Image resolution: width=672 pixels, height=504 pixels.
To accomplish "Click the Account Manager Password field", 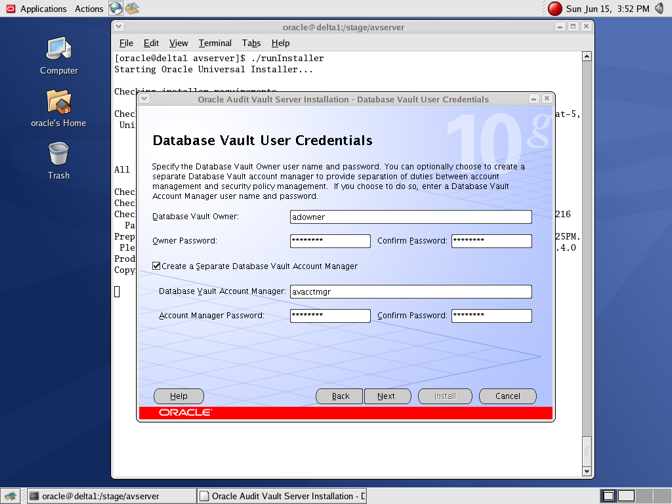I will (x=330, y=316).
